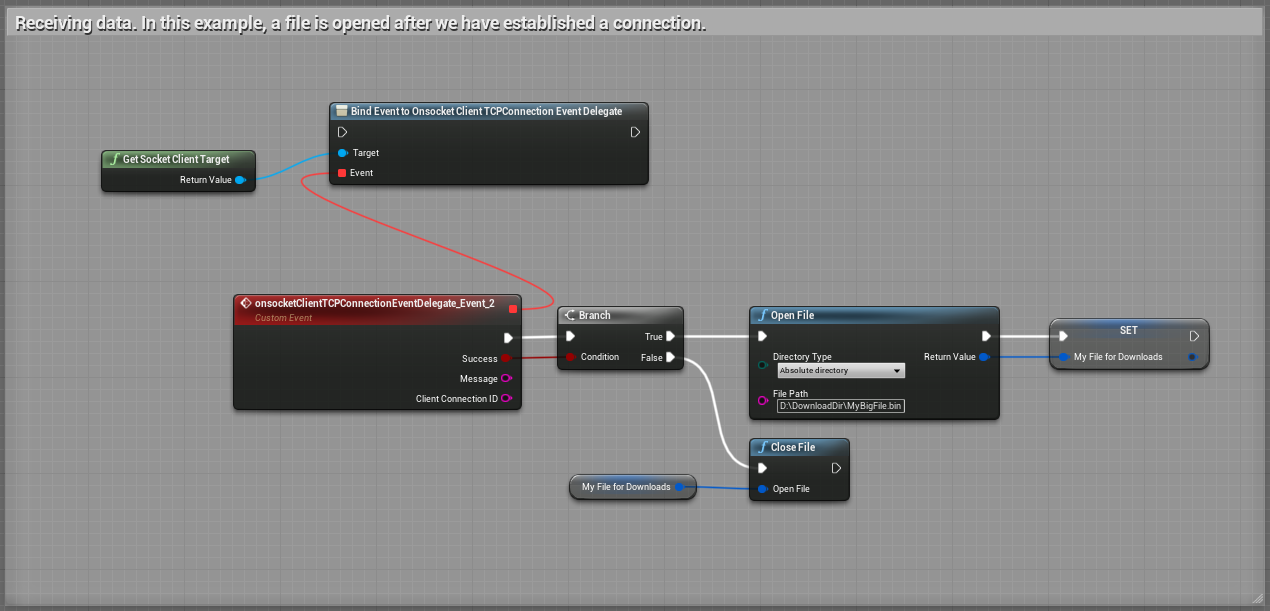
Task: Click the Return Value pin on Get Socket Client Target
Action: point(240,180)
